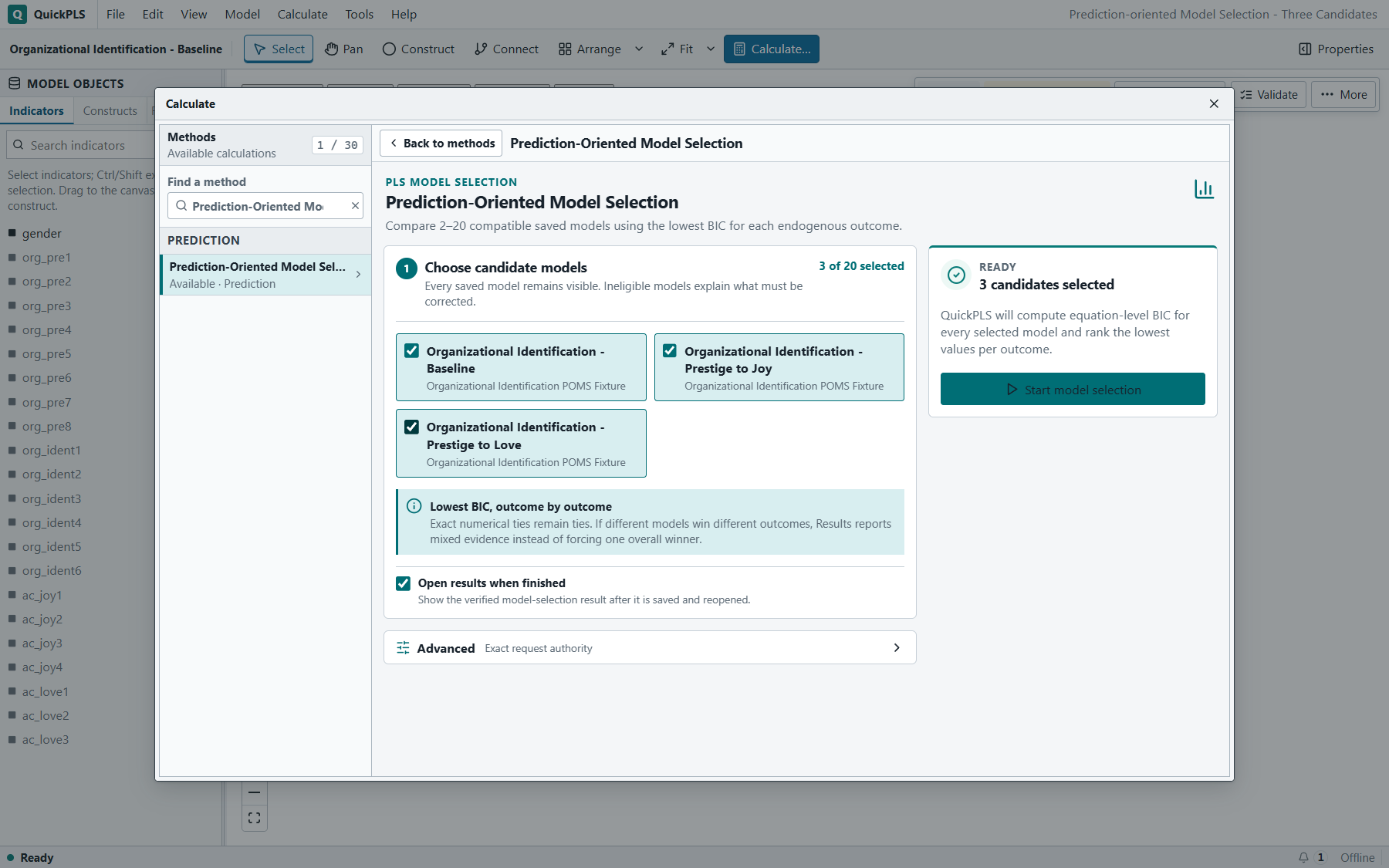Toggle Open results when finished checkbox
1389x868 pixels.
403,583
